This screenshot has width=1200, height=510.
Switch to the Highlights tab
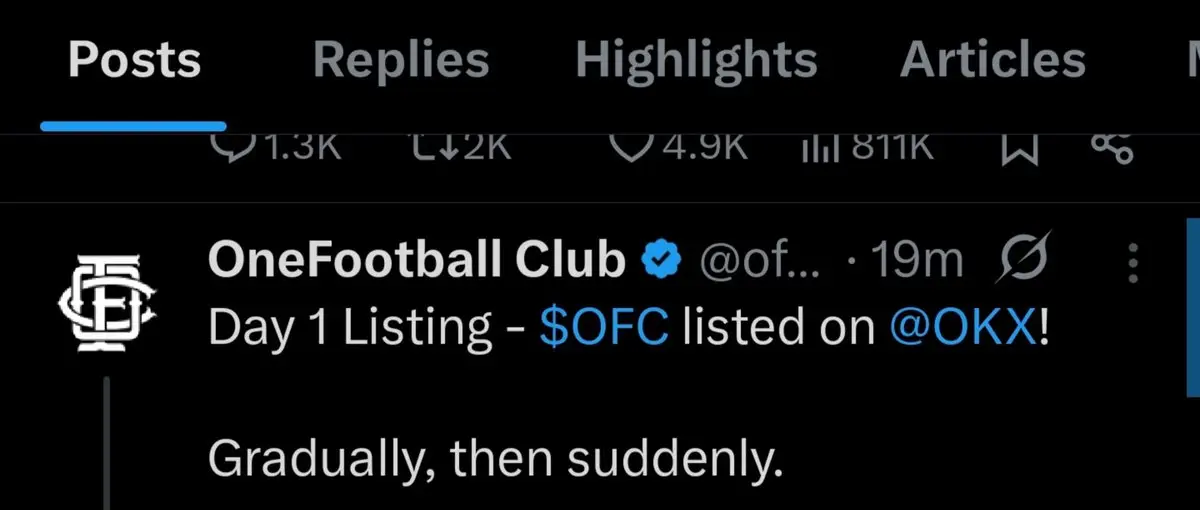click(x=696, y=61)
